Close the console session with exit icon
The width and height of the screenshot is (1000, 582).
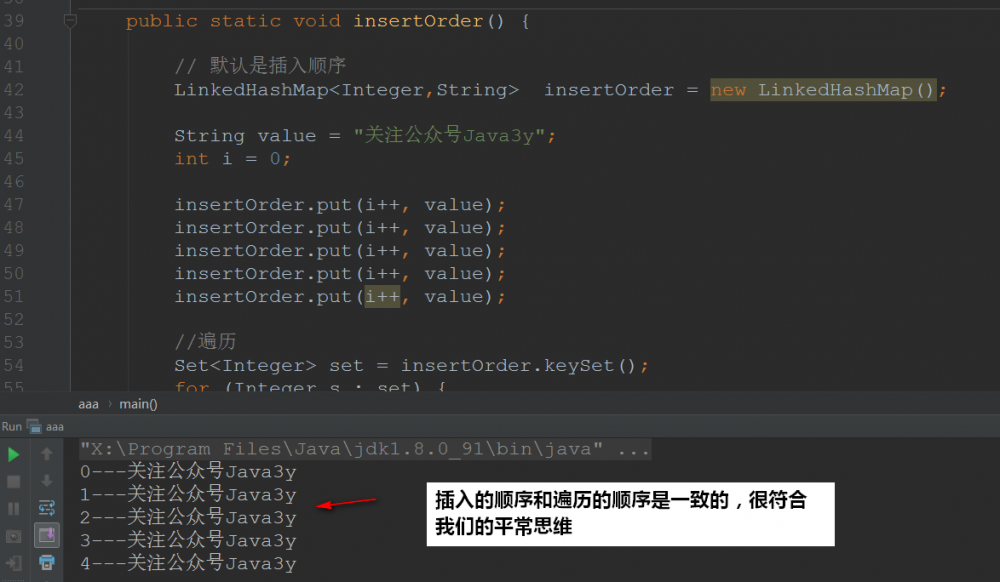[x=13, y=565]
